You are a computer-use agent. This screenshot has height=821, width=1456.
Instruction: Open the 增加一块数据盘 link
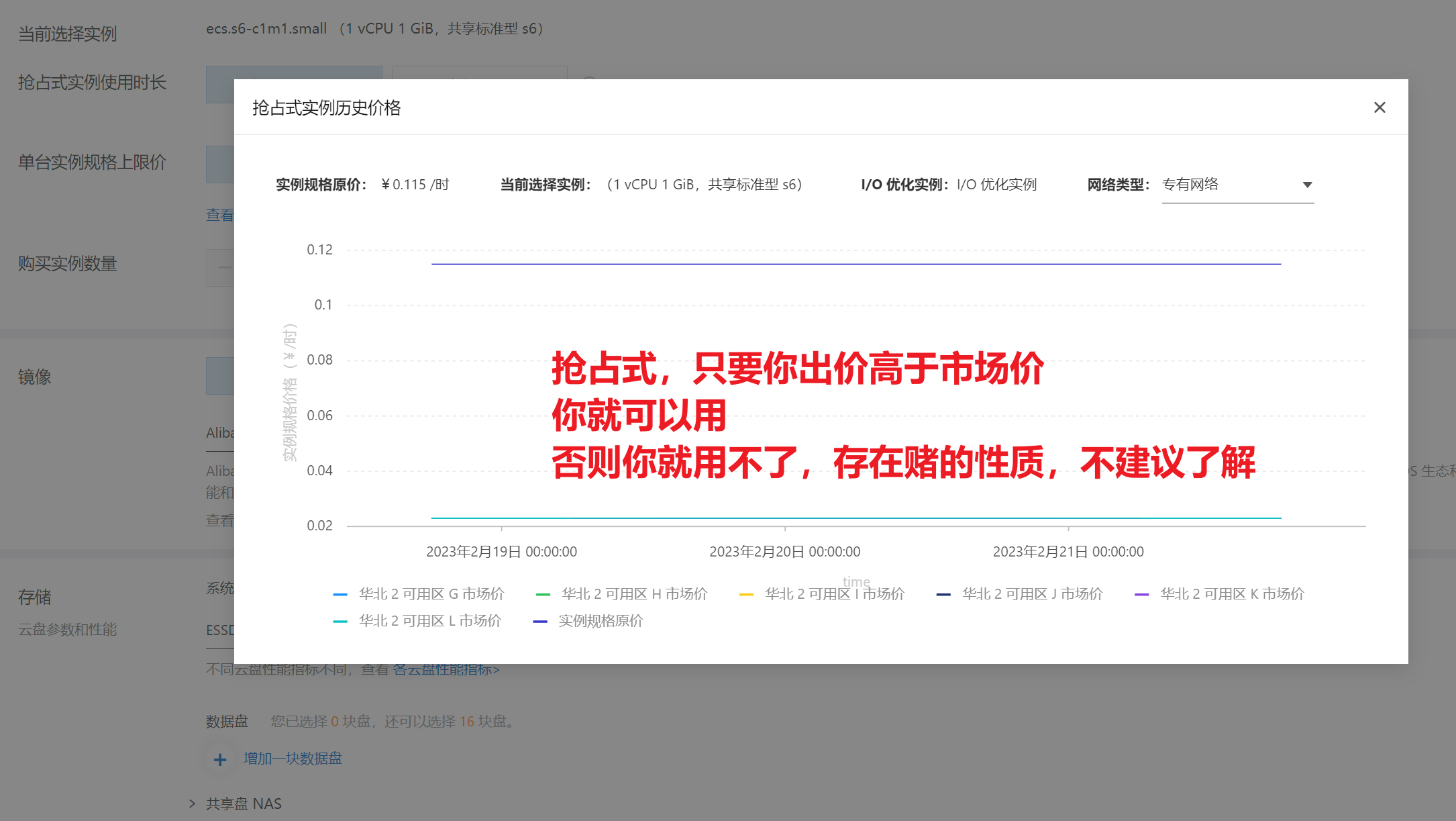pyautogui.click(x=293, y=759)
